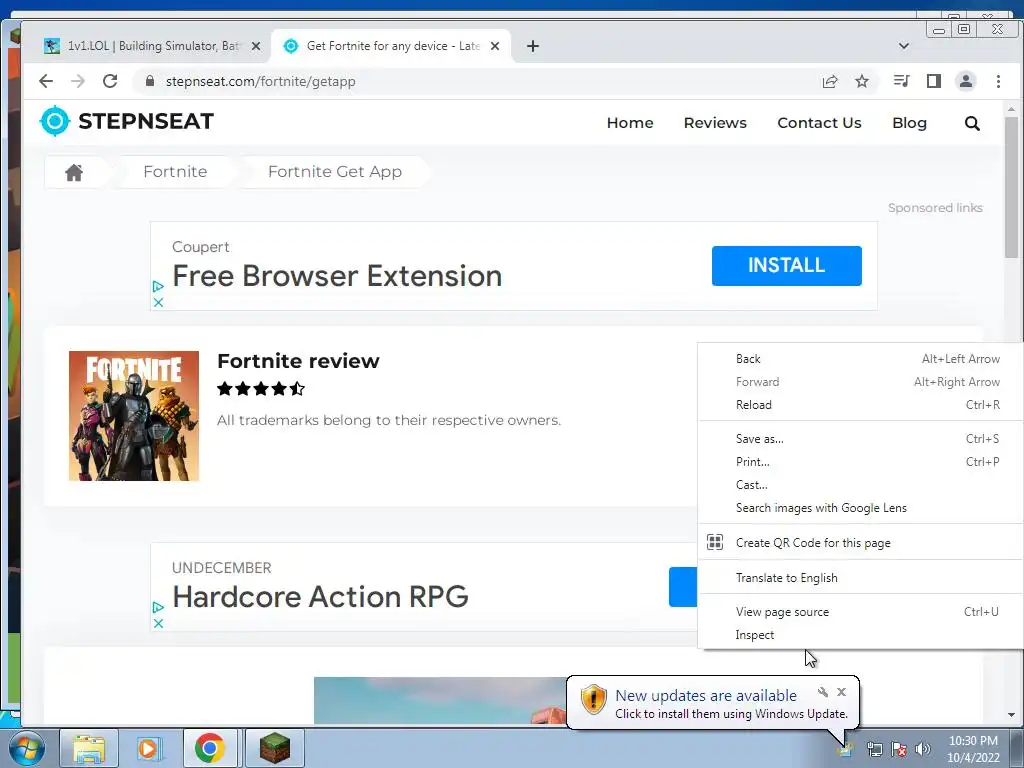Open the Windows Start button
1024x768 pixels.
point(27,748)
